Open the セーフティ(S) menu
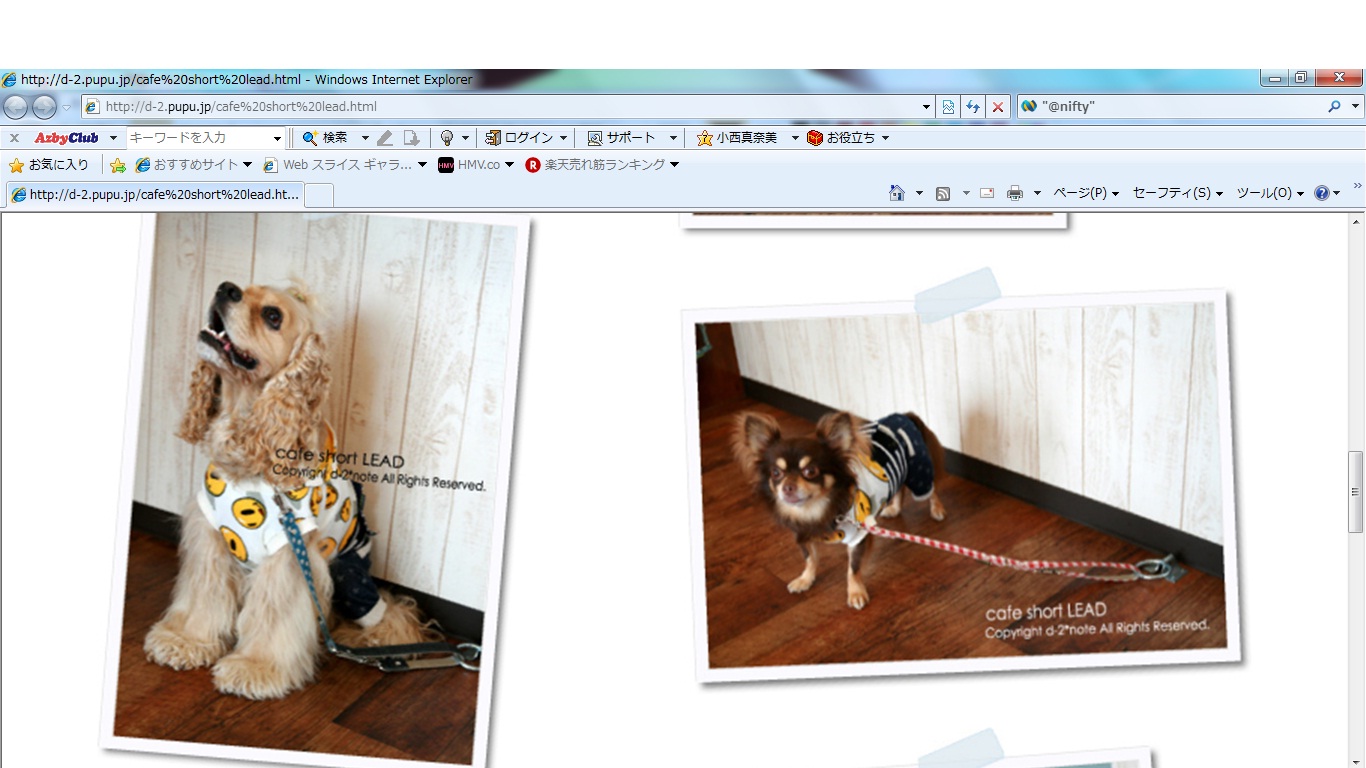 pyautogui.click(x=1178, y=193)
